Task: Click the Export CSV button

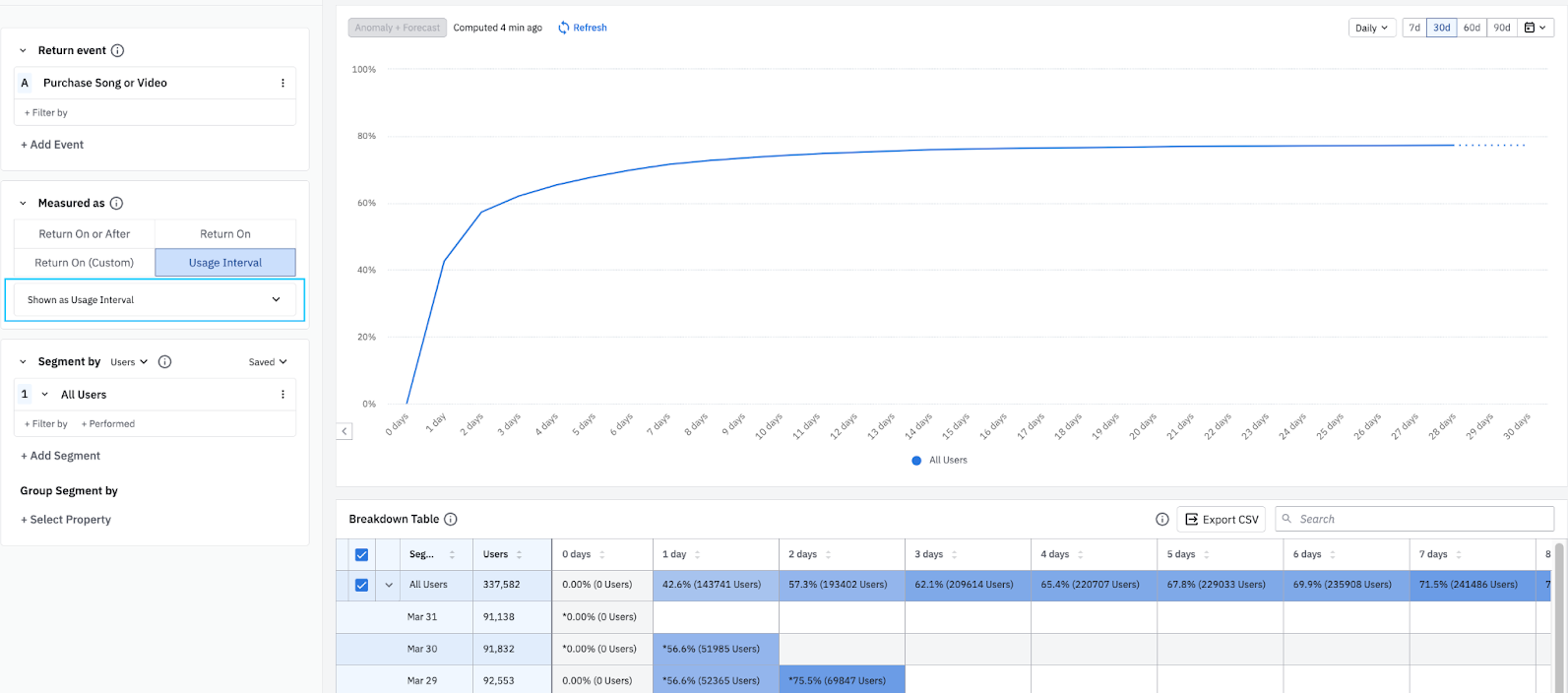Action: (1221, 519)
